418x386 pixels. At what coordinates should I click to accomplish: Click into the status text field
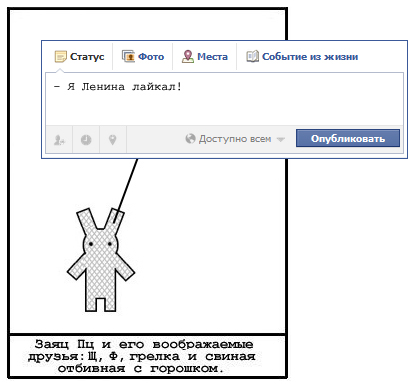click(224, 99)
